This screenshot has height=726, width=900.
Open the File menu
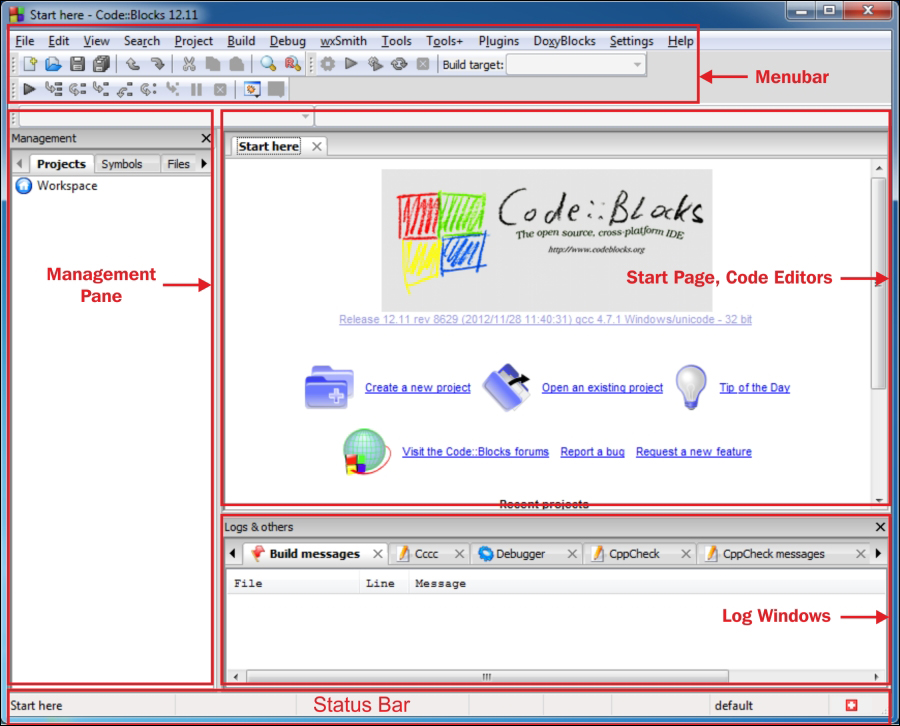pos(25,41)
